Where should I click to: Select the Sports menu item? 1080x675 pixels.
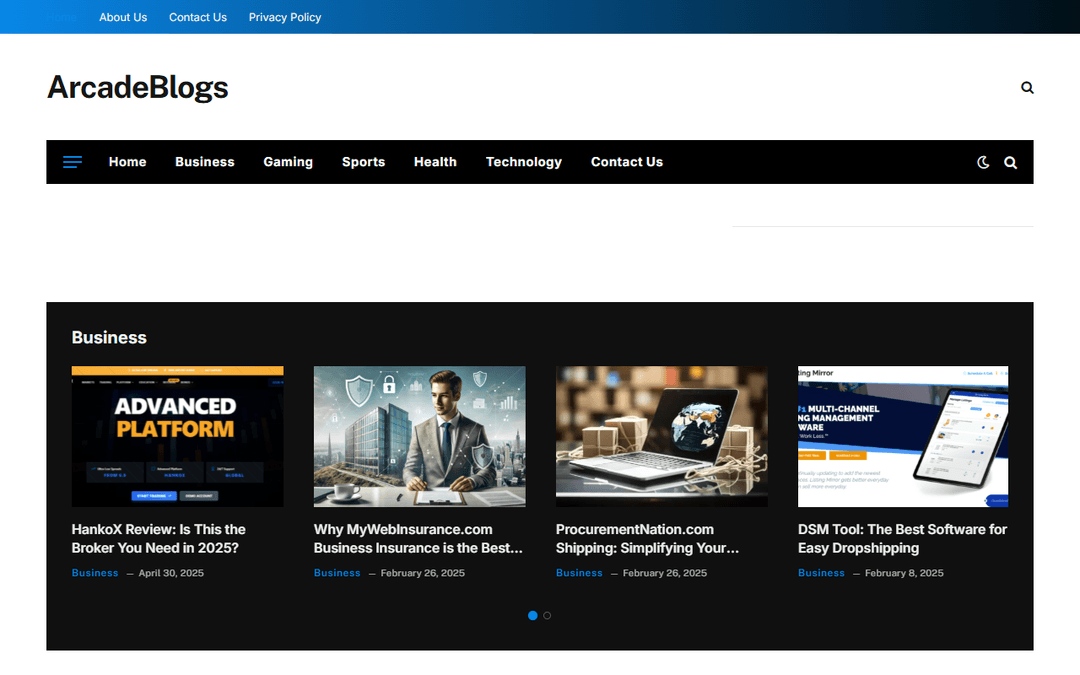[x=363, y=162]
